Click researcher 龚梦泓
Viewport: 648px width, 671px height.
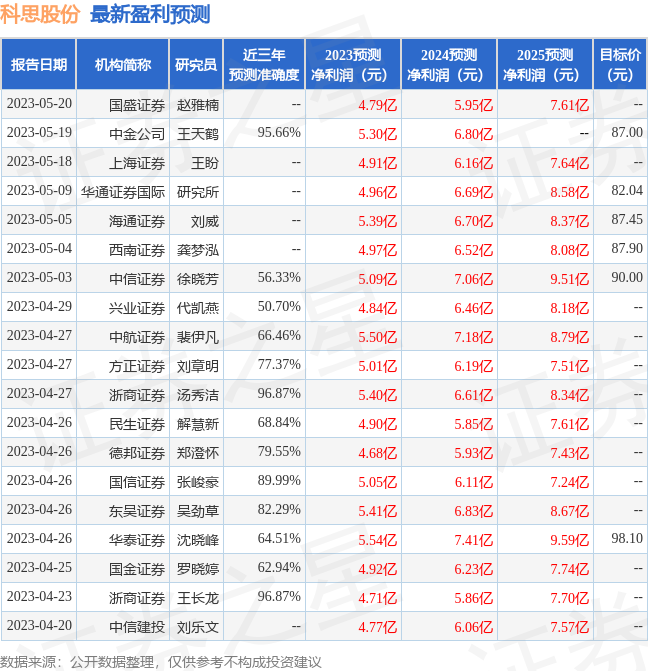[x=198, y=250]
